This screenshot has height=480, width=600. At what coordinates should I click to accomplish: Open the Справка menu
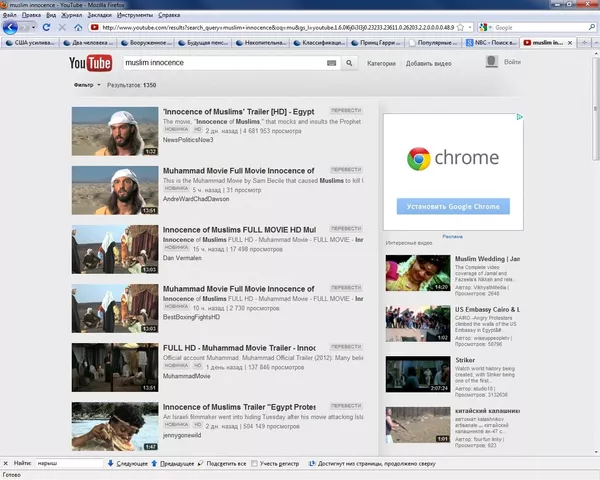pos(169,15)
